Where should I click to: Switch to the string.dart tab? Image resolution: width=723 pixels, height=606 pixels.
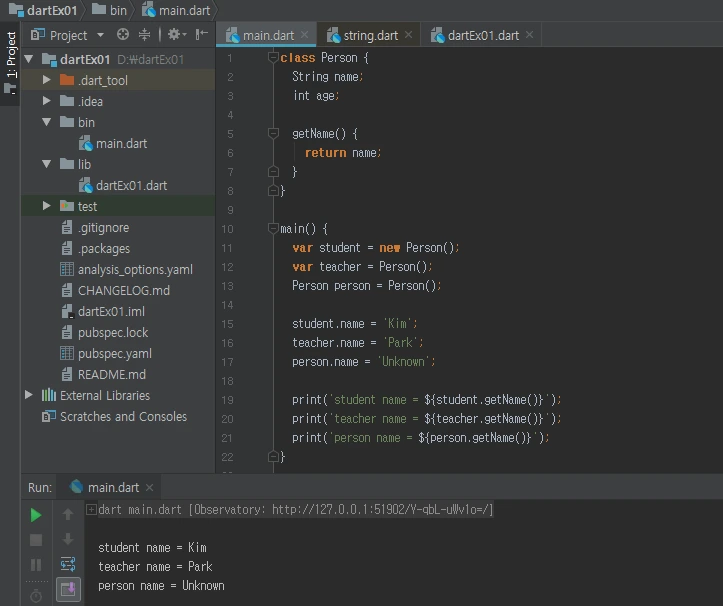click(370, 35)
